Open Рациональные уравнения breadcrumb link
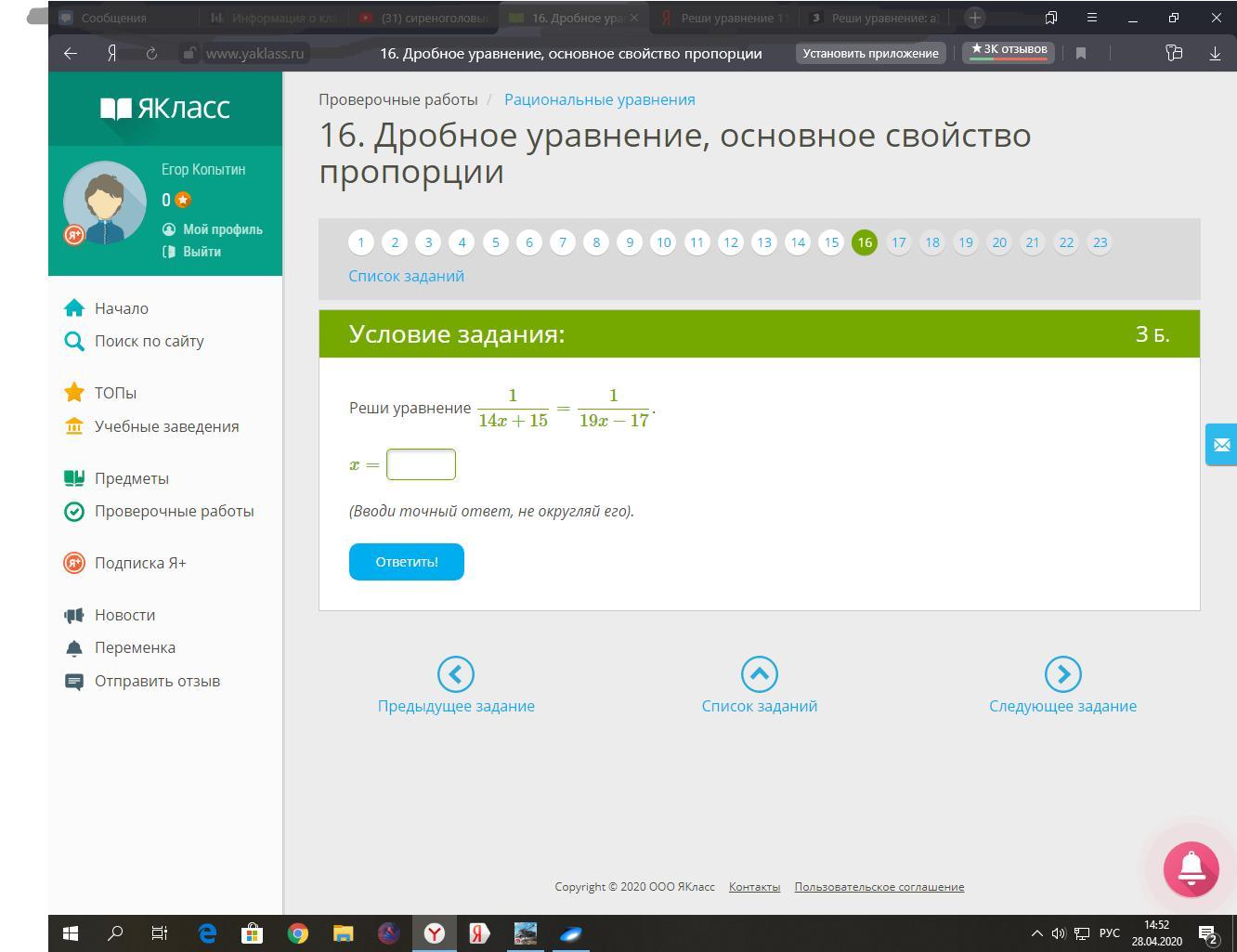The height and width of the screenshot is (952, 1237). coord(600,99)
